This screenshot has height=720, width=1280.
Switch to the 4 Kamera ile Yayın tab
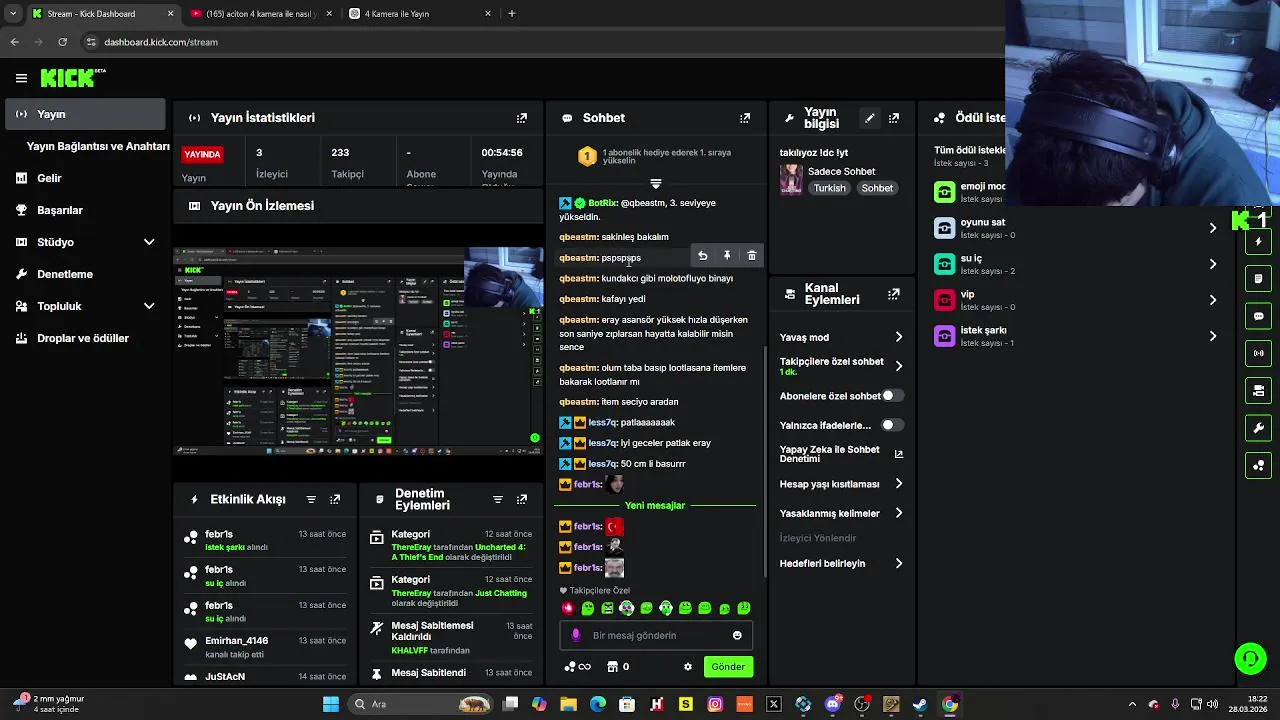(x=420, y=14)
